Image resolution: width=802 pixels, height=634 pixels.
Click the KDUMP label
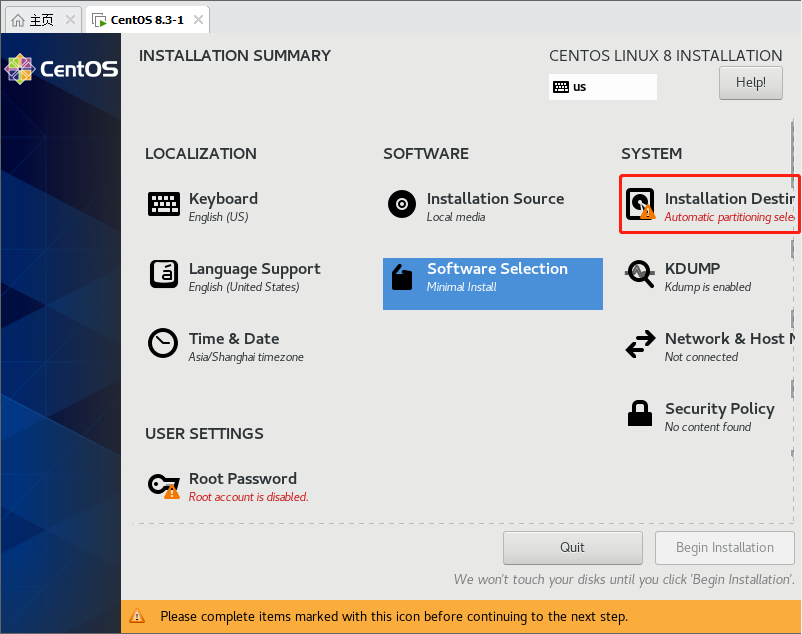pyautogui.click(x=692, y=268)
